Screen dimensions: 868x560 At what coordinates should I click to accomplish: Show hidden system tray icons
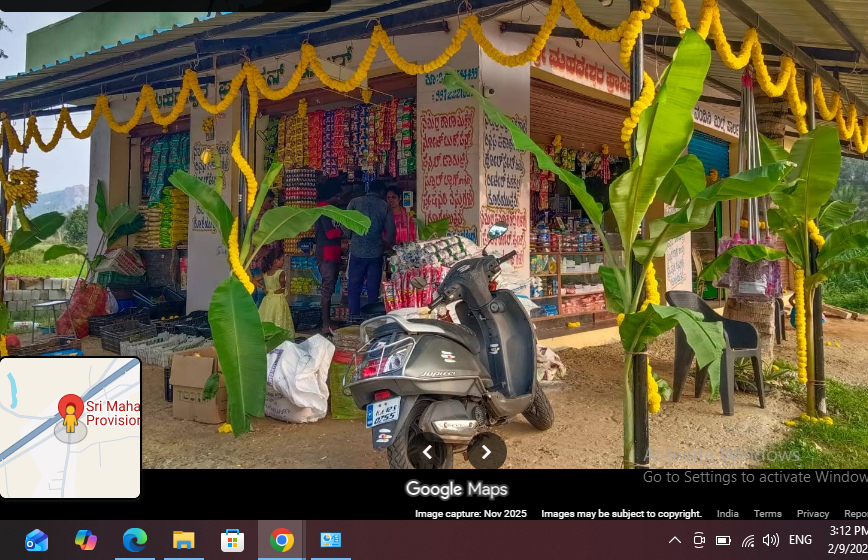tap(675, 540)
